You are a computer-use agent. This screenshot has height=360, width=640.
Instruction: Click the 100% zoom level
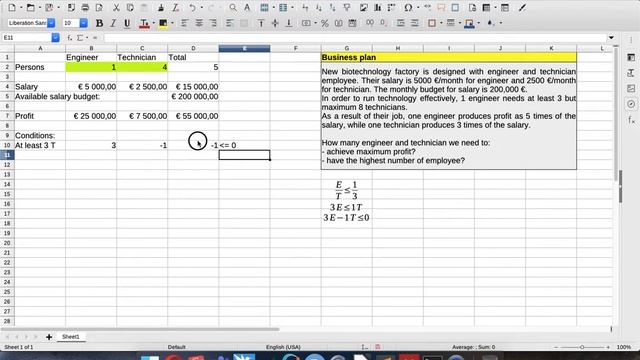(623, 347)
